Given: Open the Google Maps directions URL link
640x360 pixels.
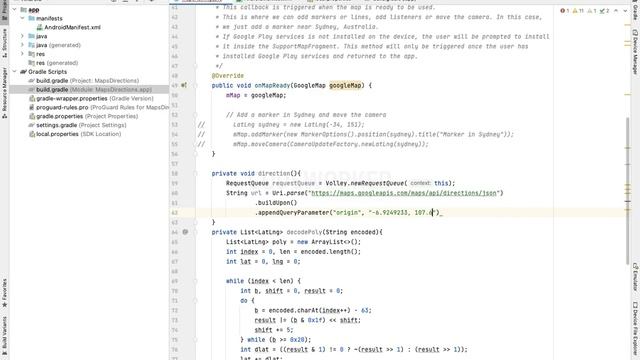Looking at the screenshot, I should click(x=404, y=193).
